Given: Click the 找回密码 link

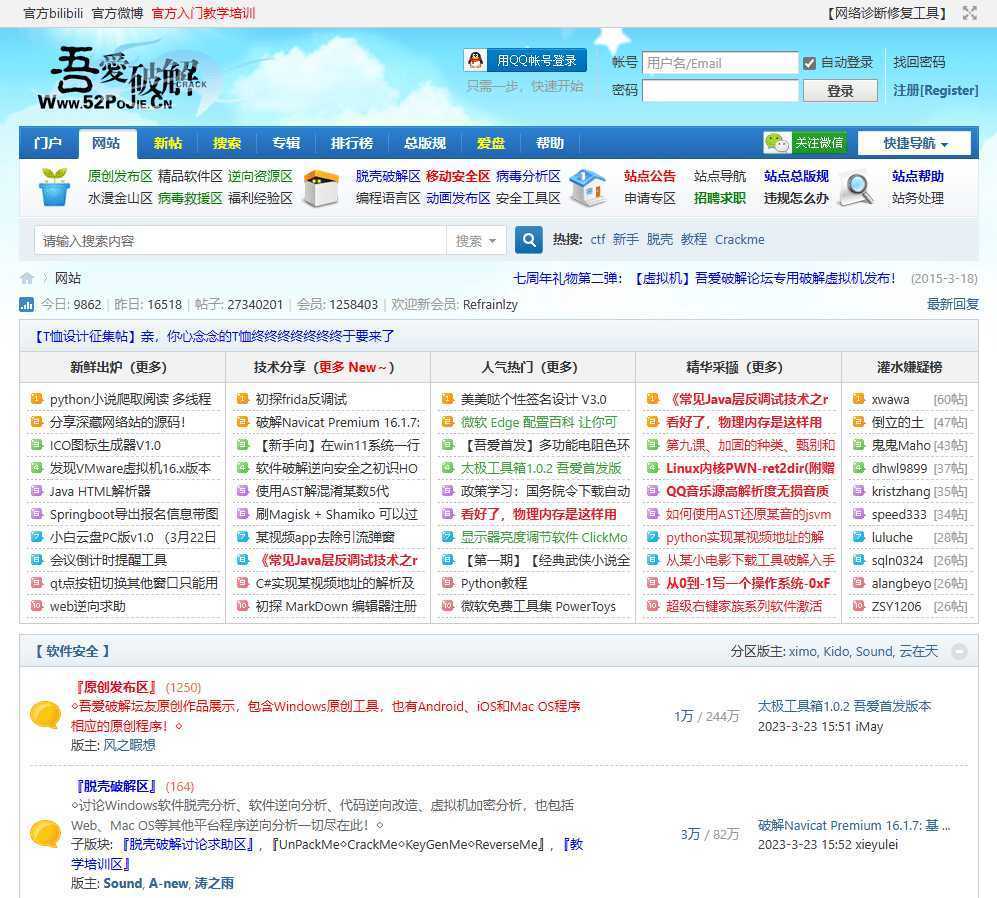Looking at the screenshot, I should tap(919, 62).
